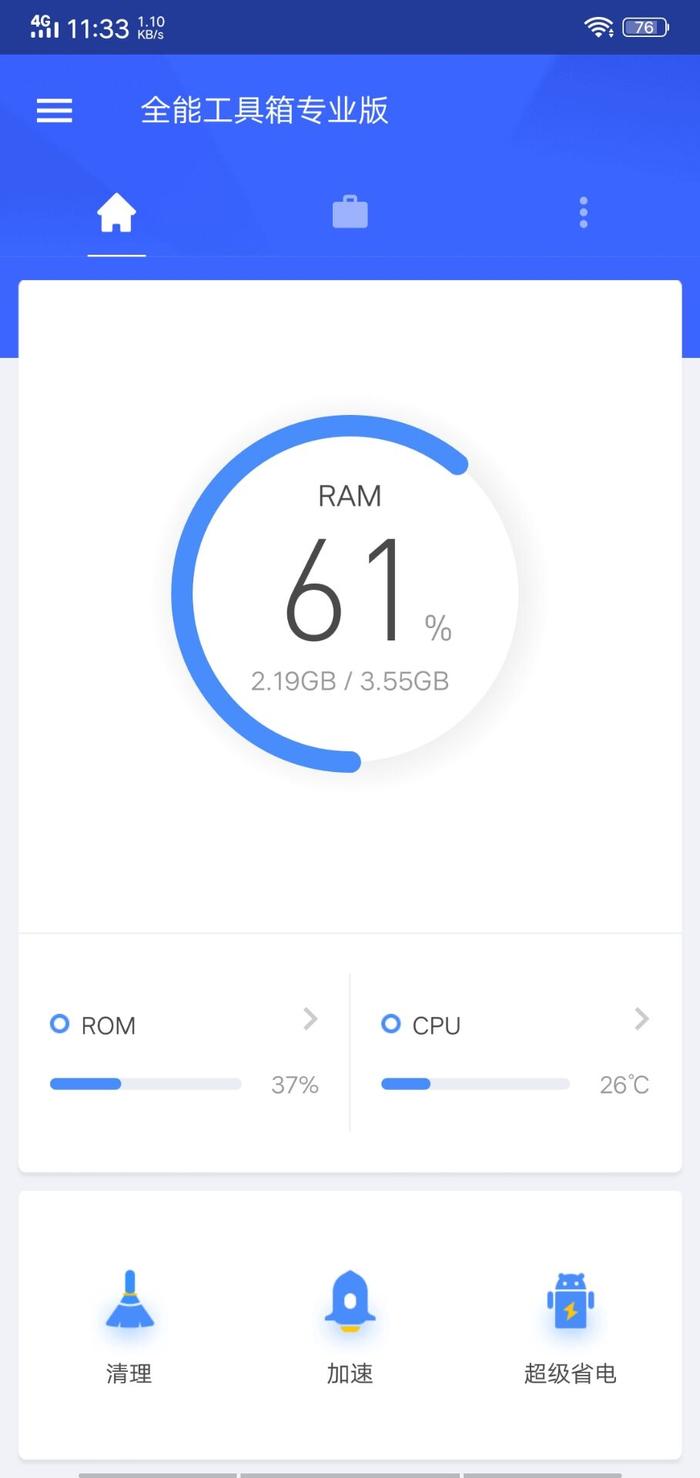700x1478 pixels.
Task: Tap the android battery 超级省电 icon
Action: [570, 1301]
